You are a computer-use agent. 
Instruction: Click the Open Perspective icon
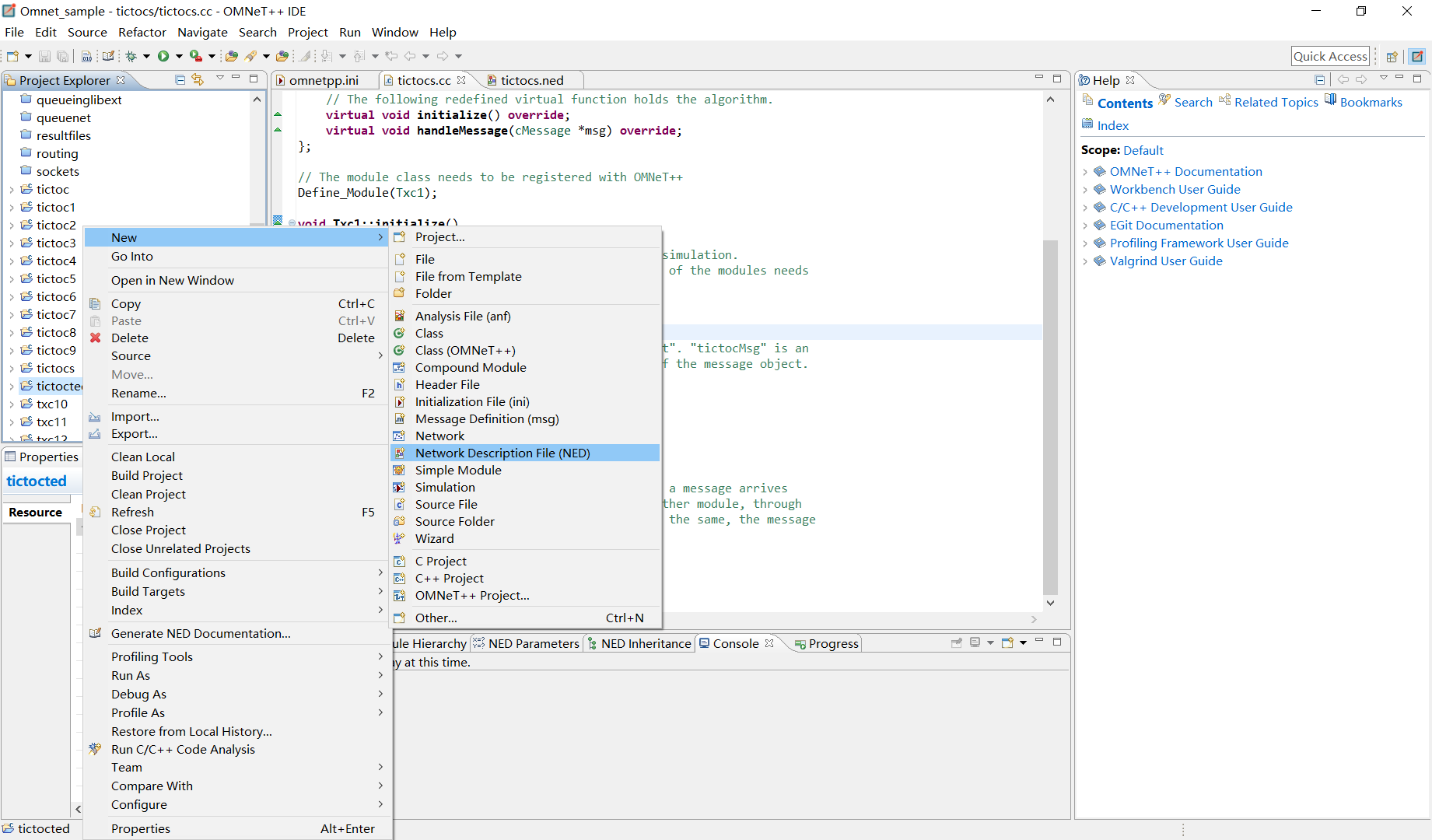point(1392,56)
